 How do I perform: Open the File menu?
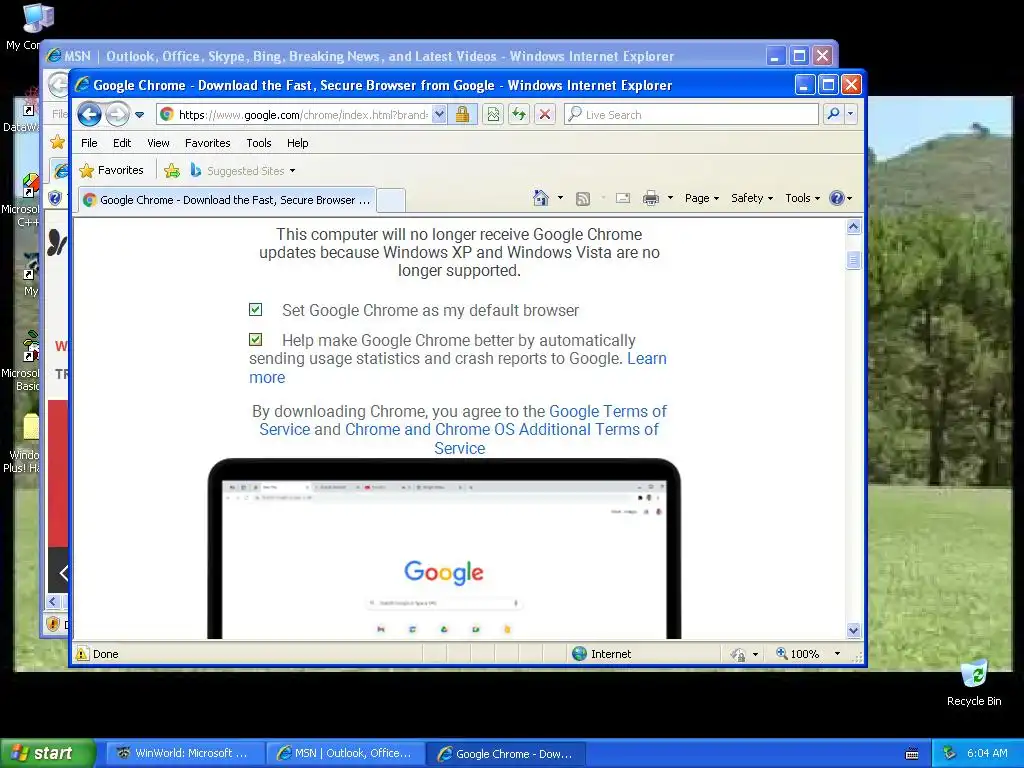[x=89, y=143]
